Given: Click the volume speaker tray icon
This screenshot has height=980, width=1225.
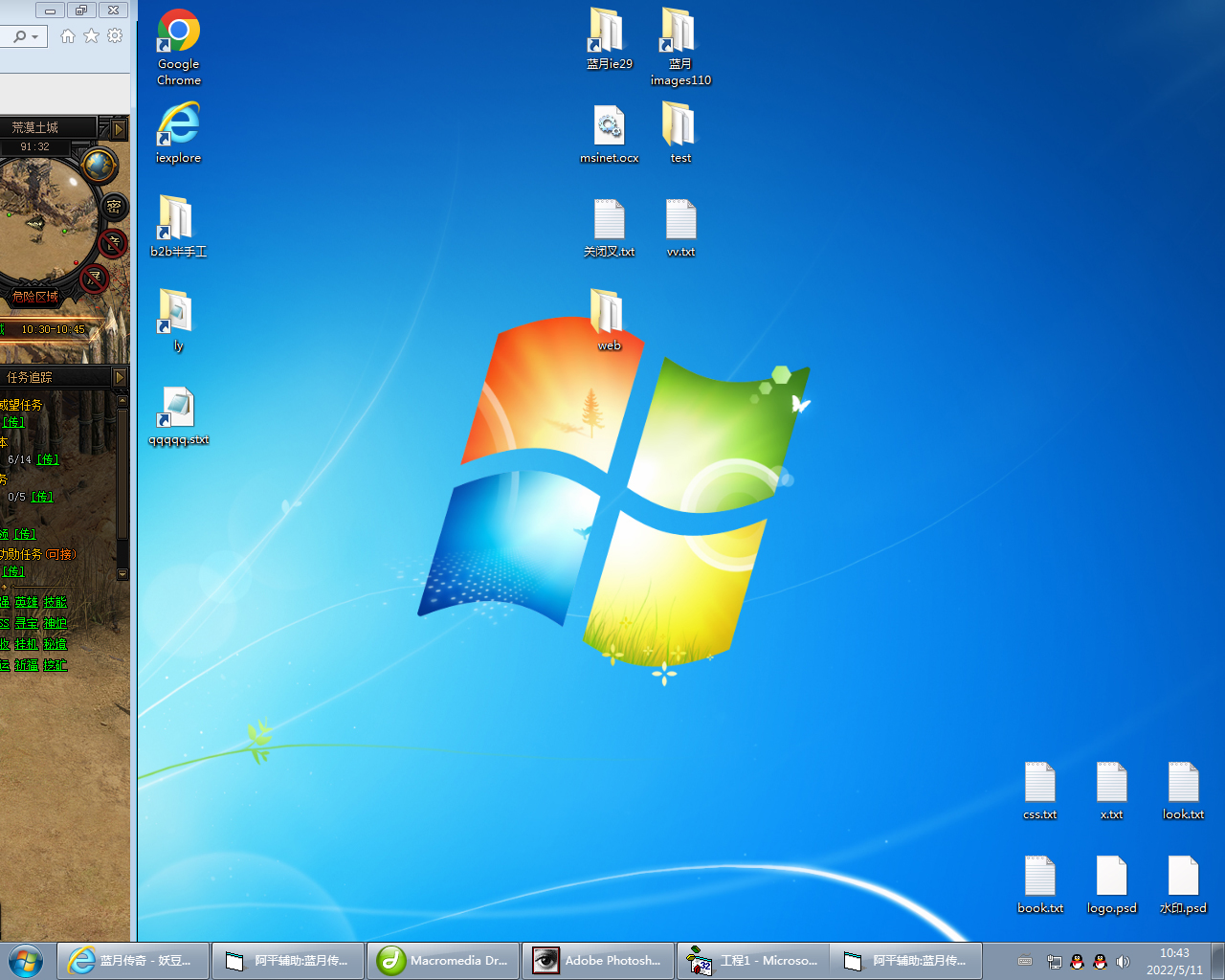Looking at the screenshot, I should (1124, 962).
